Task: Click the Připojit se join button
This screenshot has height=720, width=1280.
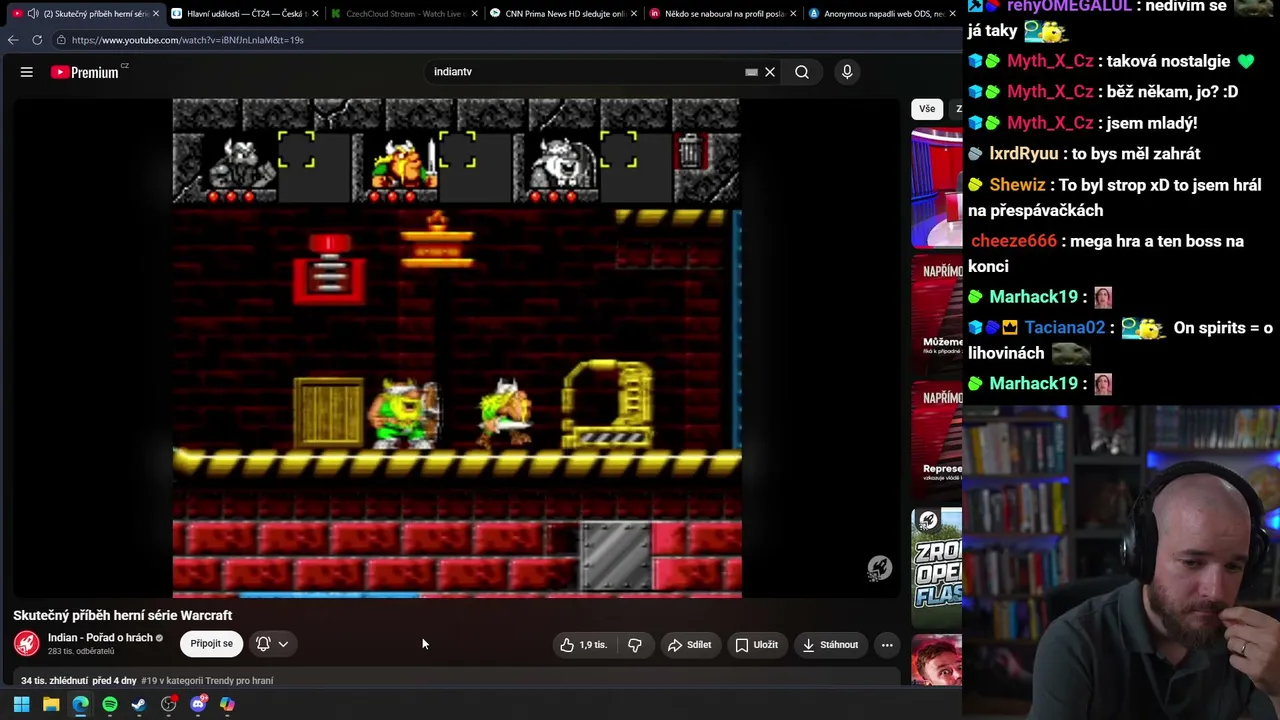Action: [211, 644]
